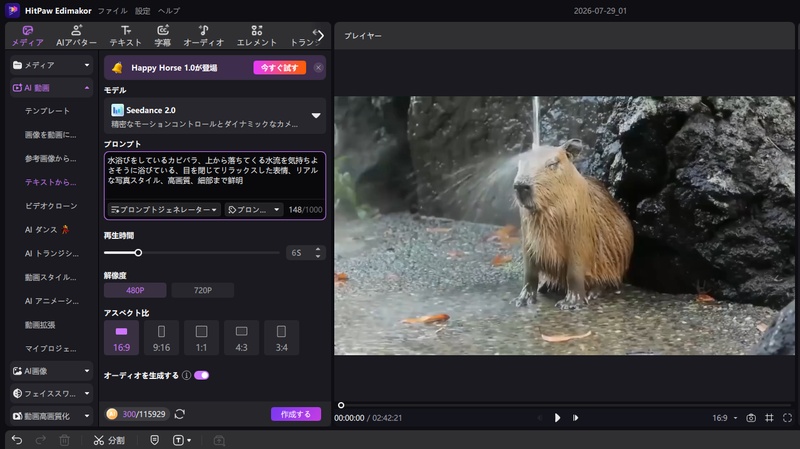This screenshot has width=800, height=449.
Task: Show more tabs with right chevron arrow
Action: [320, 36]
